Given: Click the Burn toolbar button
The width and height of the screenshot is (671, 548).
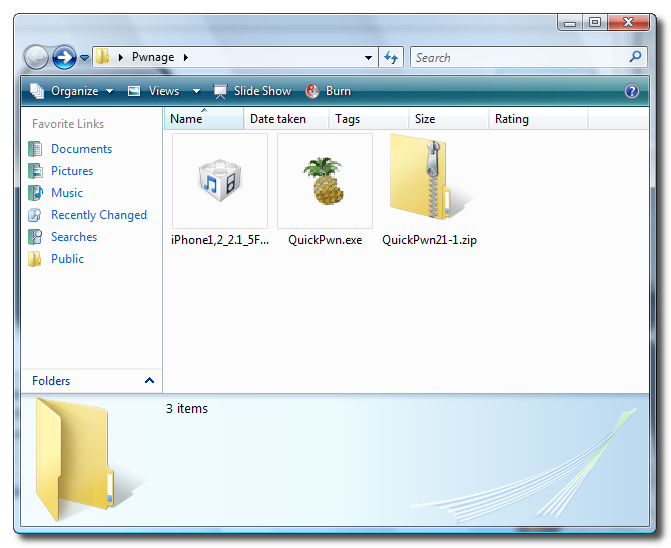Looking at the screenshot, I should click(x=328, y=91).
